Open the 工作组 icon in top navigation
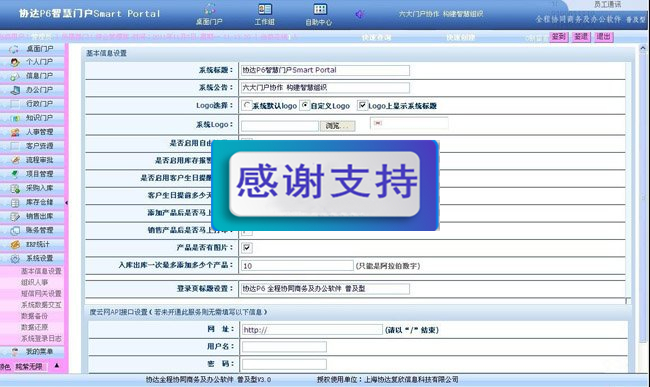This screenshot has height=387, width=650. click(264, 9)
